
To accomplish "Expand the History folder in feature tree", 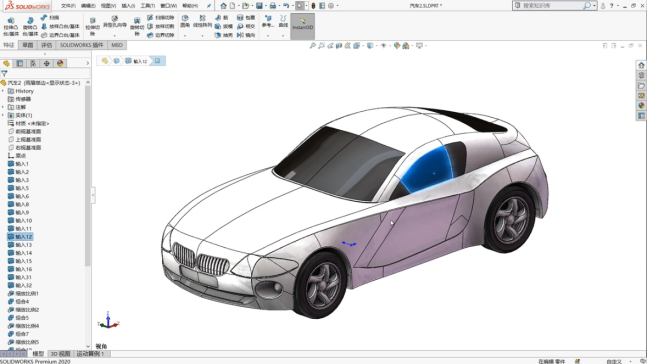I will 3,91.
